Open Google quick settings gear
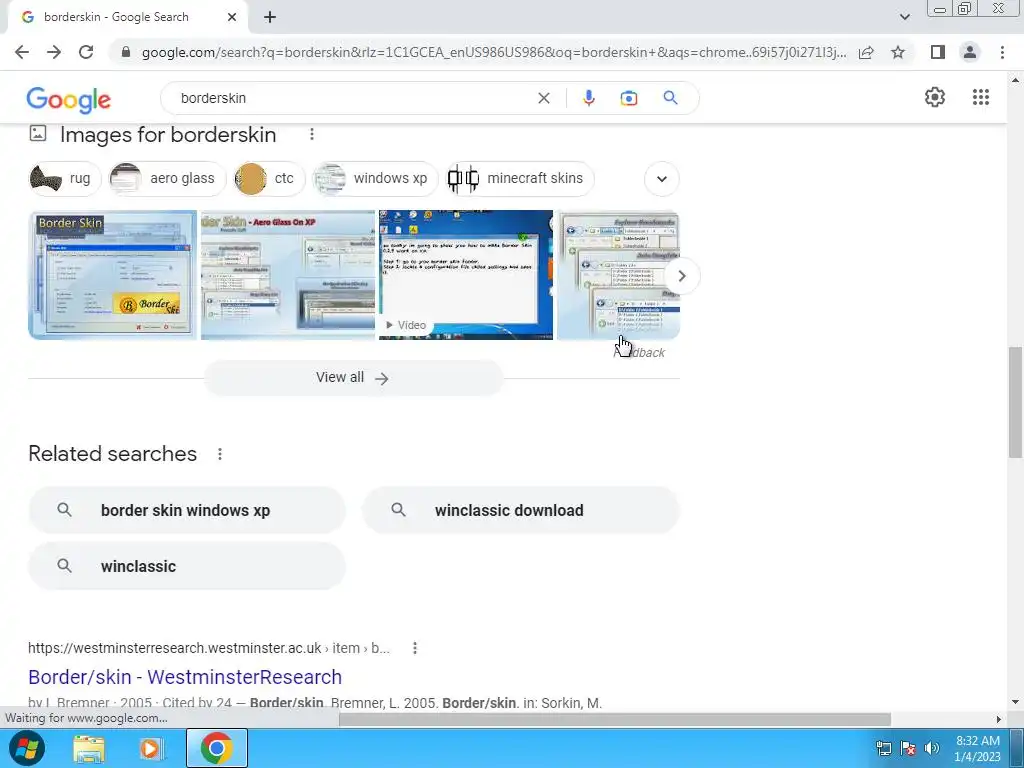 pyautogui.click(x=935, y=97)
